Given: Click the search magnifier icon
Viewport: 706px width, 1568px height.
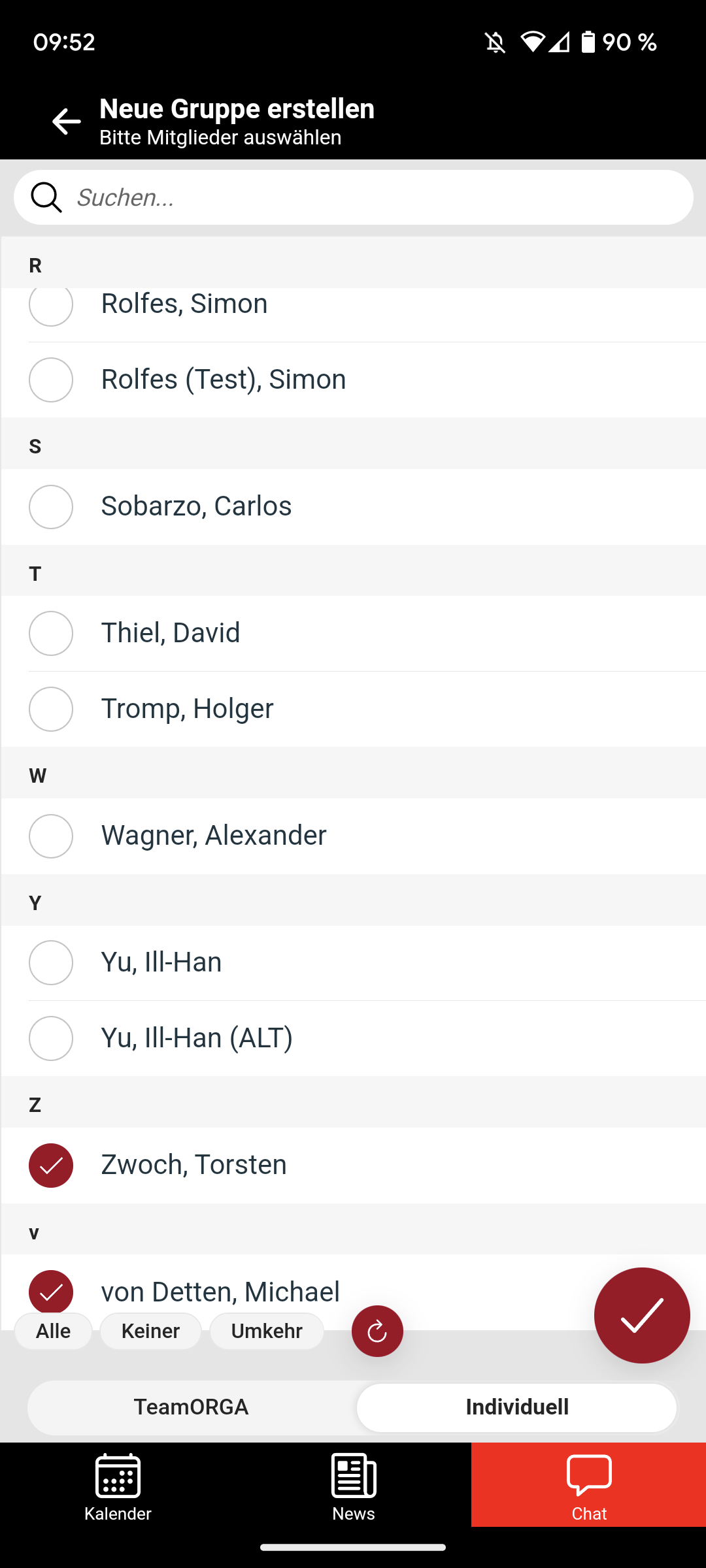Looking at the screenshot, I should click(46, 197).
